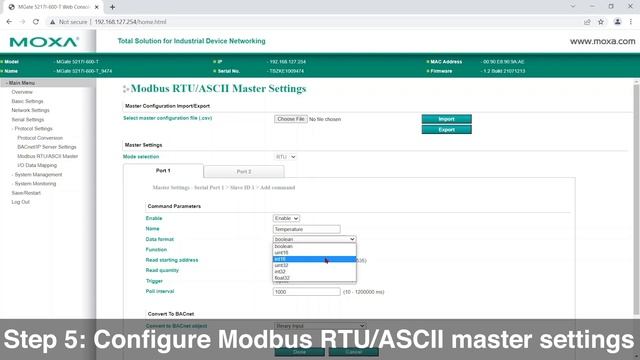The image size is (640, 360).
Task: Switch to the Port 1 tab
Action: pyautogui.click(x=163, y=171)
